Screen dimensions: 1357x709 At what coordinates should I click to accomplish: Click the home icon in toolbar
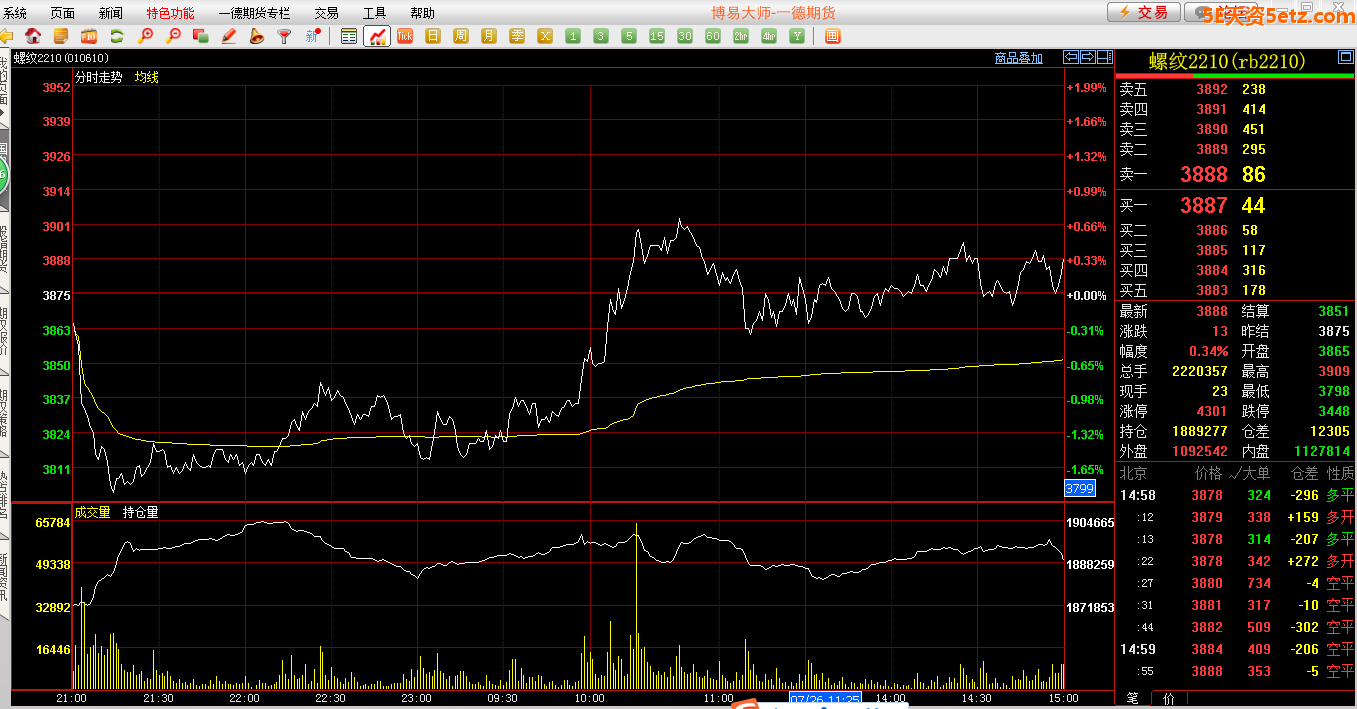click(x=33, y=36)
